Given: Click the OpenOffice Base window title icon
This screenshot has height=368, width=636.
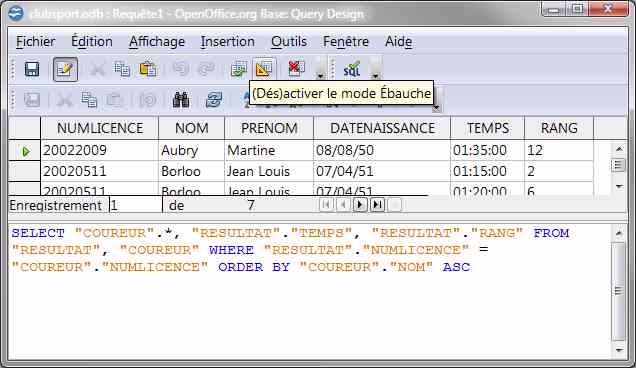Looking at the screenshot, I should tap(16, 13).
